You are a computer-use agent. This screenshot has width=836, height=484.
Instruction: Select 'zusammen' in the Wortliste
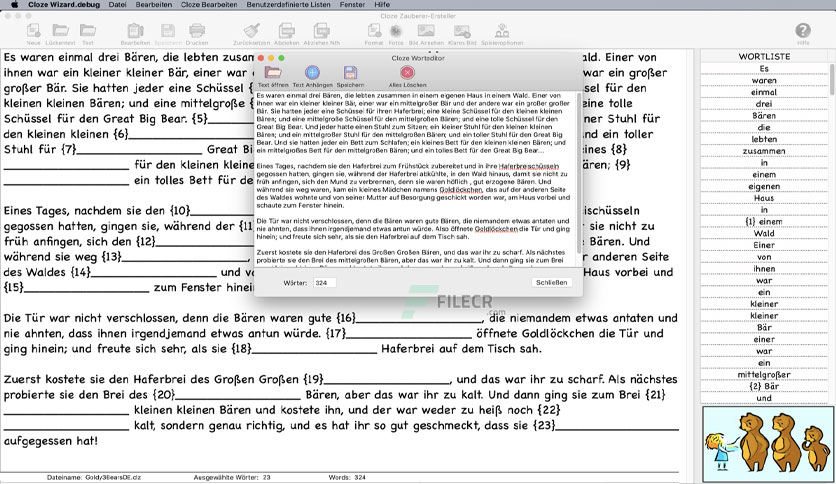(x=764, y=151)
